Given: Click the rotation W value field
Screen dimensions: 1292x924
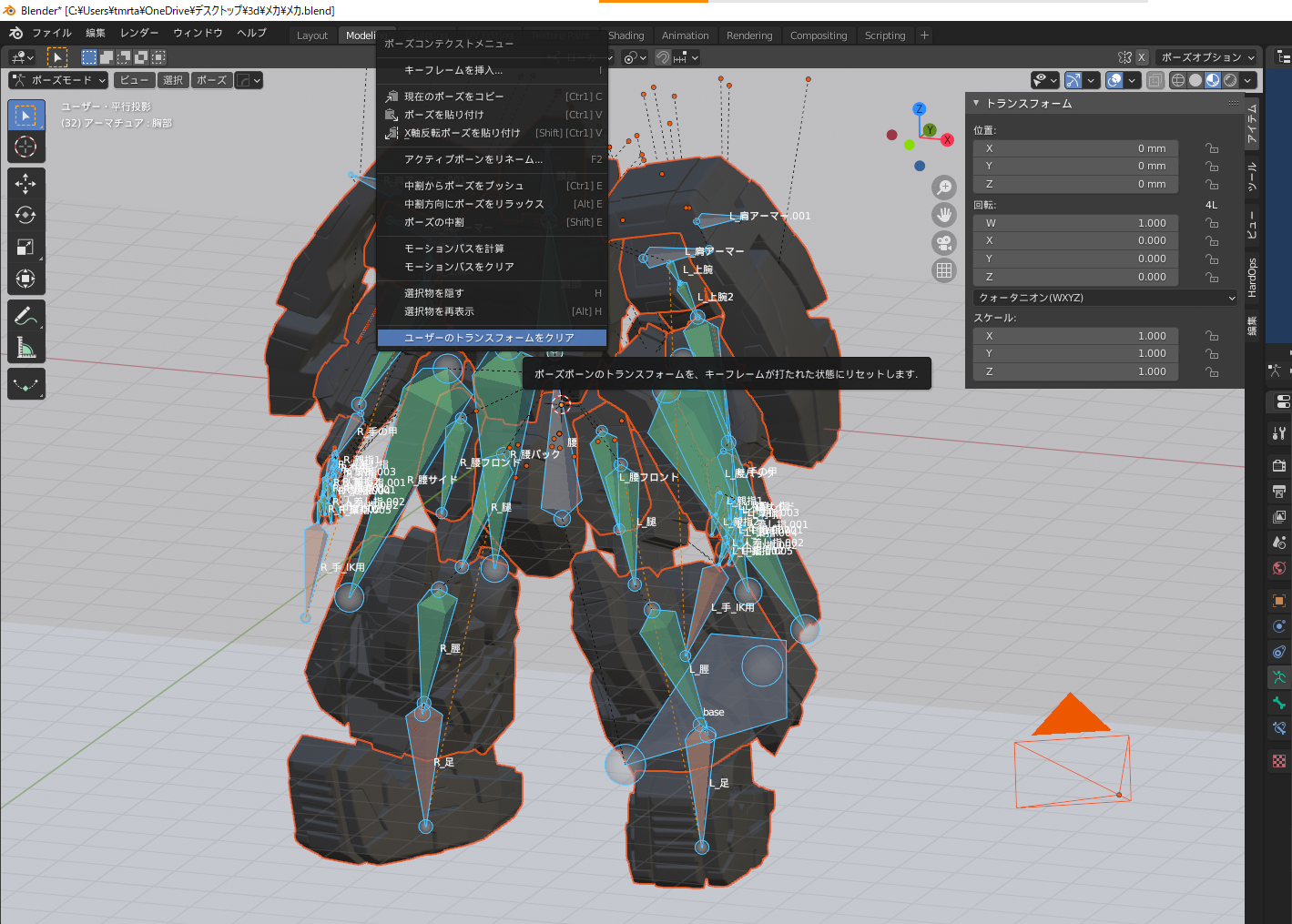Looking at the screenshot, I should (x=1075, y=223).
